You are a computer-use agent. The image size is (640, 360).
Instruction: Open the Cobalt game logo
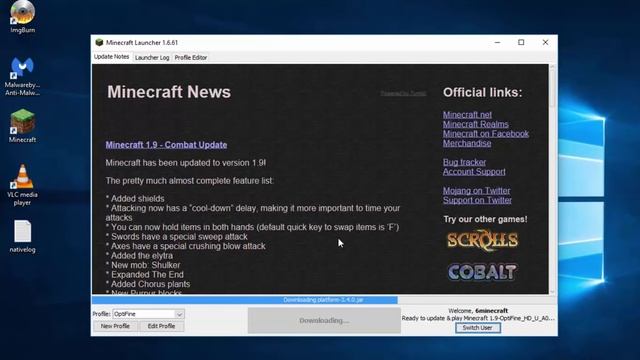[482, 272]
